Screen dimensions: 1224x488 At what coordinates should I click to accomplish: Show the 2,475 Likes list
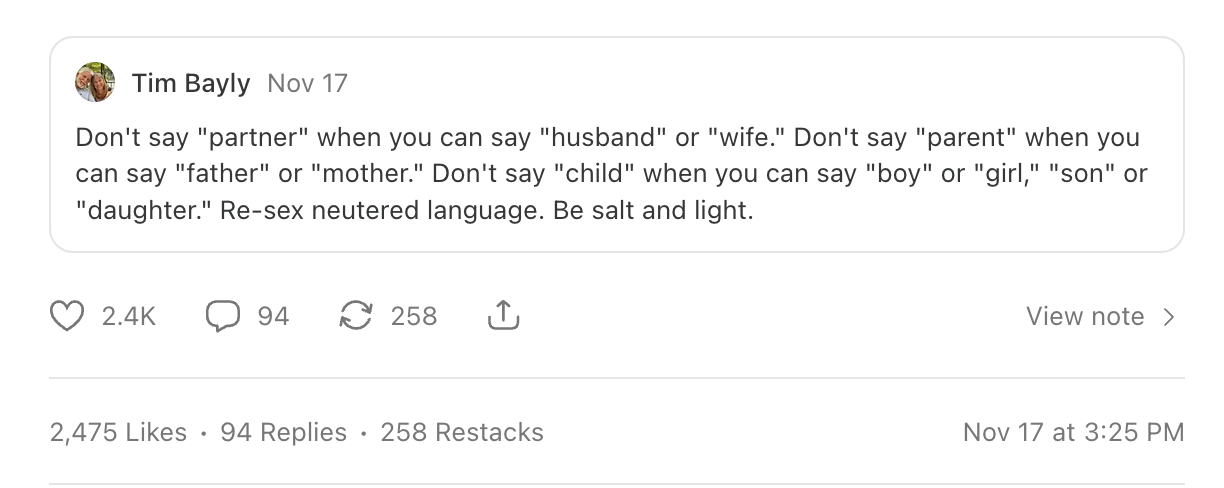point(118,432)
